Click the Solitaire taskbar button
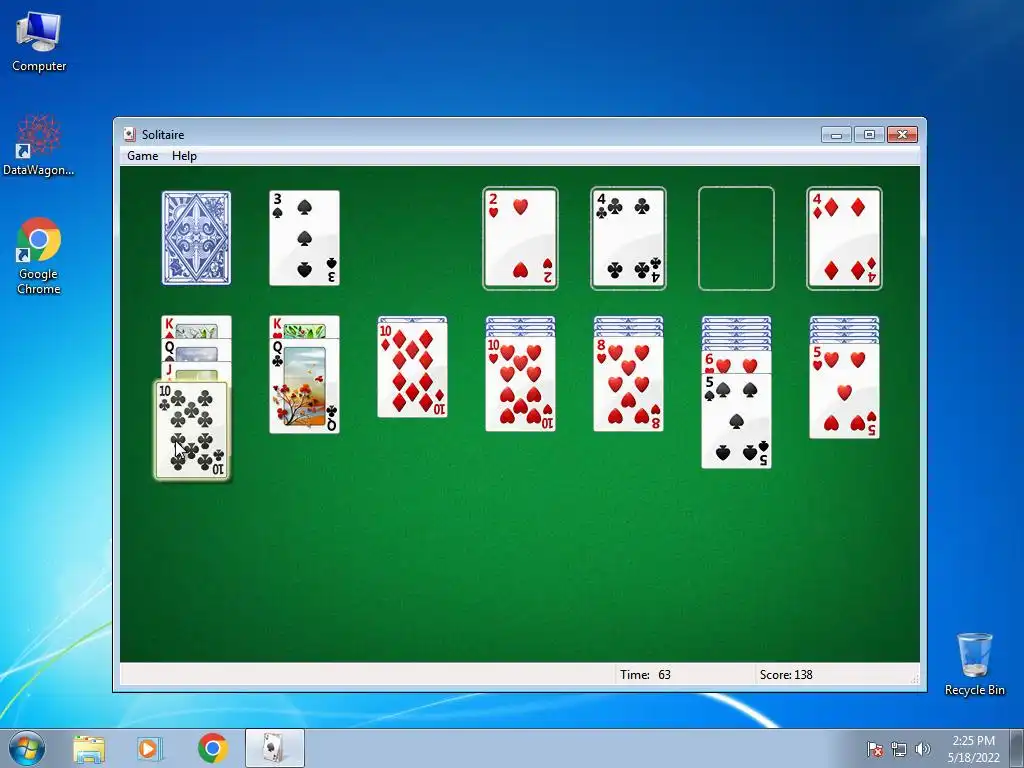1024x768 pixels. (x=274, y=748)
